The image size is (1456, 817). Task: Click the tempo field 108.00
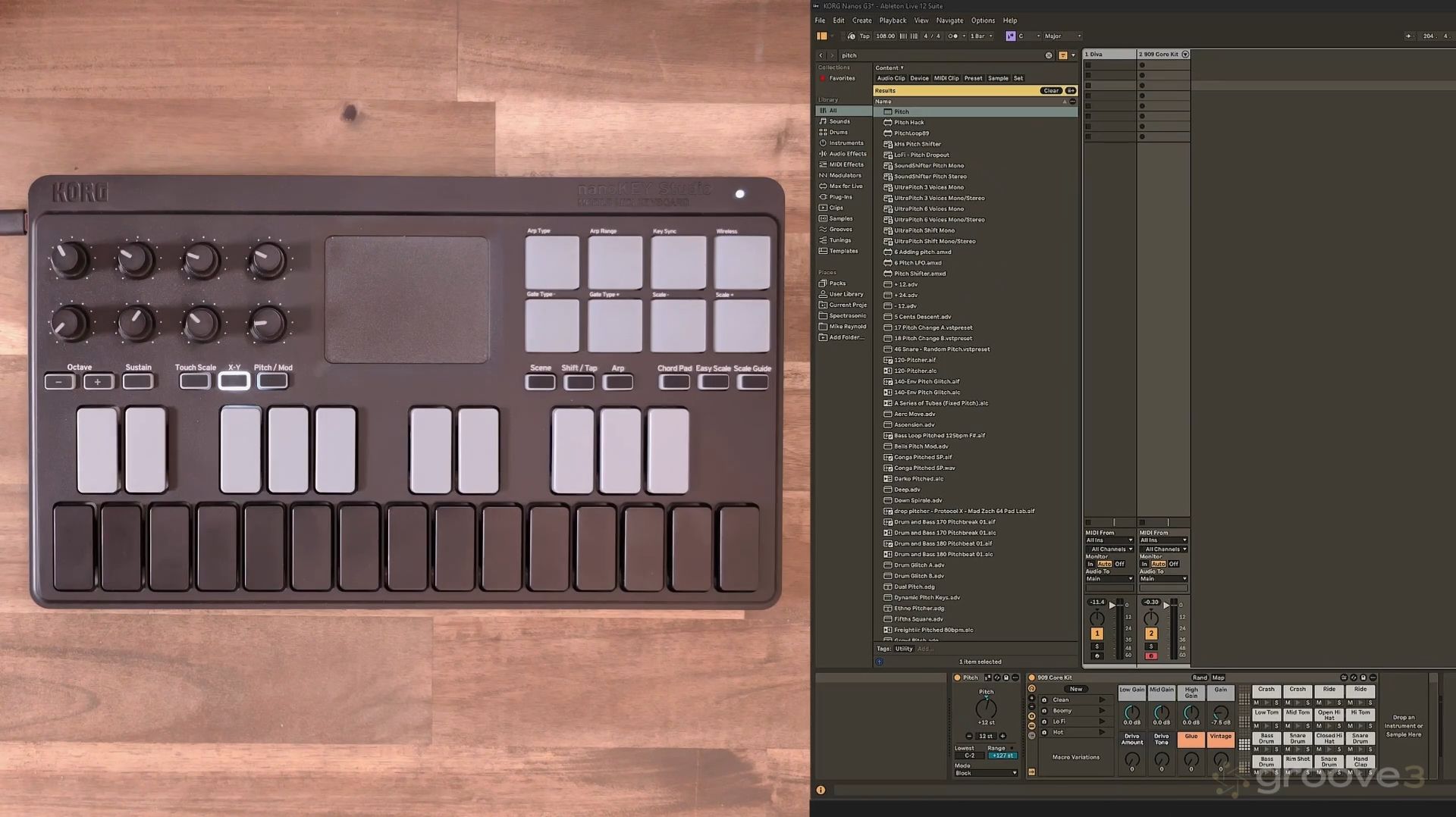coord(885,36)
